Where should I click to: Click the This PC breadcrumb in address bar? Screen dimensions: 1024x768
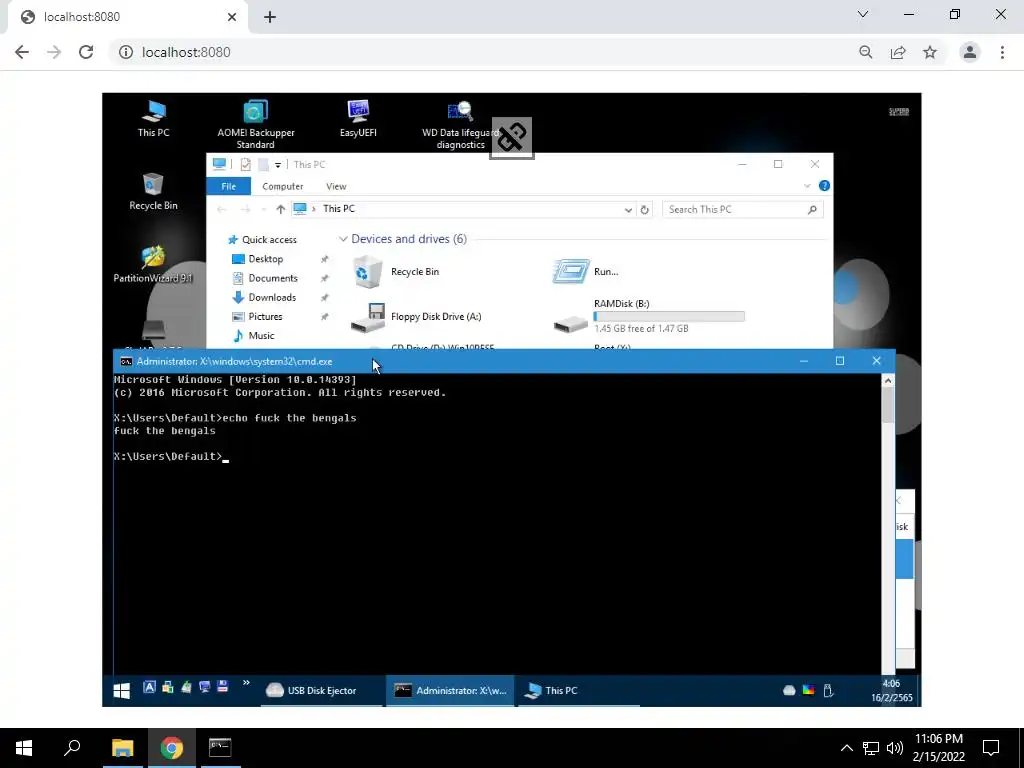[x=339, y=209]
